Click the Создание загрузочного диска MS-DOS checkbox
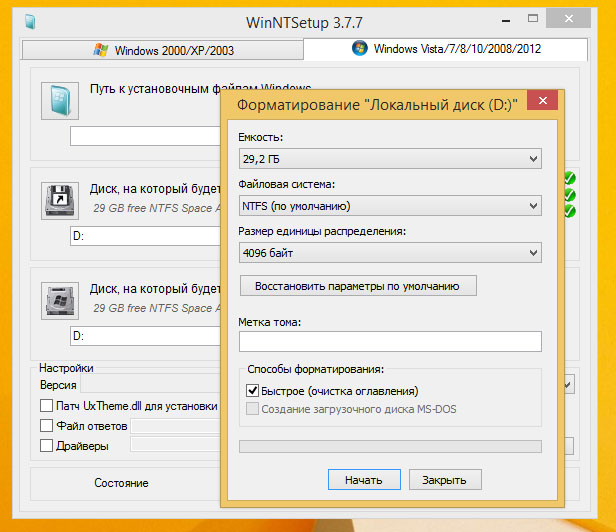 [252, 409]
